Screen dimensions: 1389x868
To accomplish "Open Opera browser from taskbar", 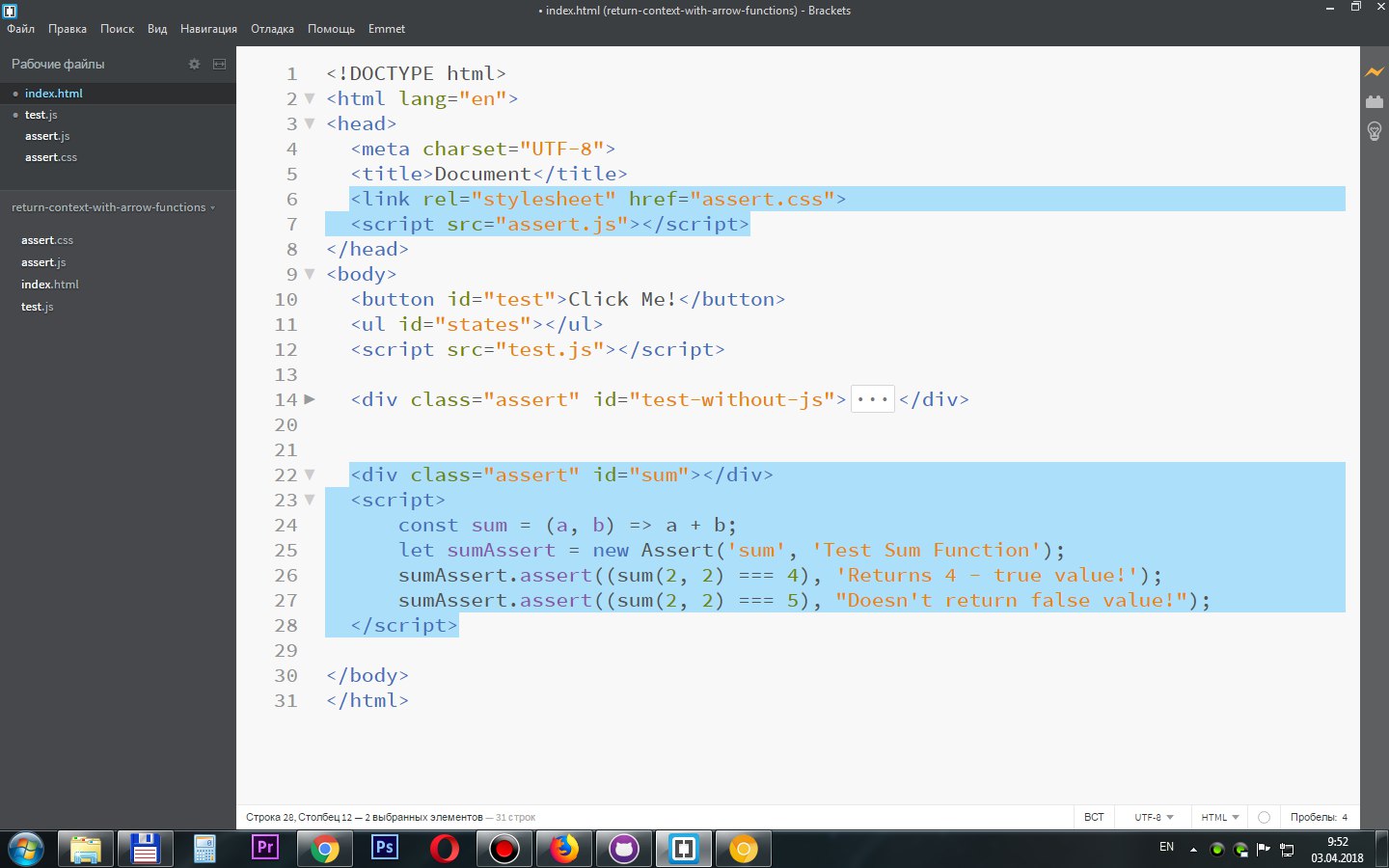I will click(x=445, y=849).
